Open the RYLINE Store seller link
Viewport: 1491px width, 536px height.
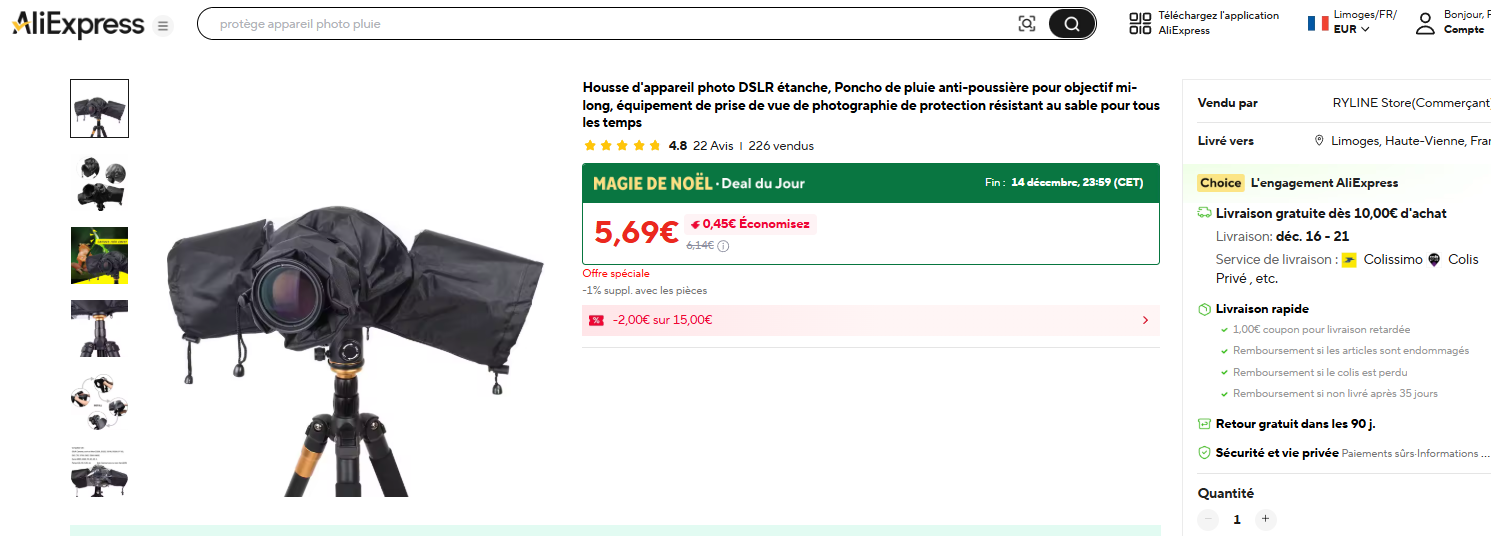click(x=1411, y=103)
